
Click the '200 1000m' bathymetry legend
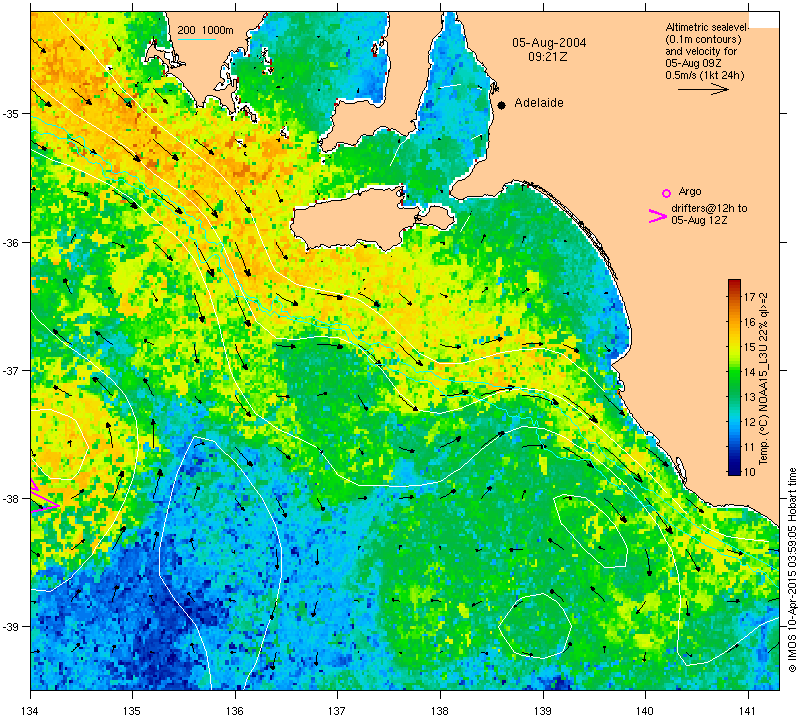click(206, 31)
